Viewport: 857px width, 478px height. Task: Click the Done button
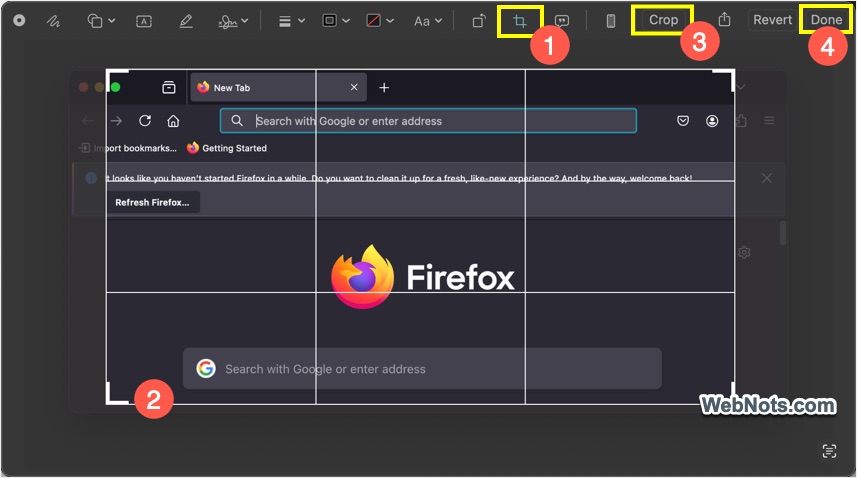826,20
